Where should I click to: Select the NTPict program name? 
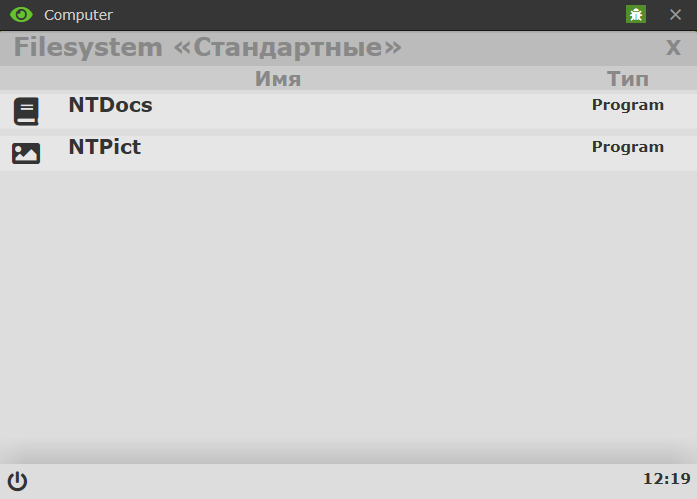[x=104, y=147]
